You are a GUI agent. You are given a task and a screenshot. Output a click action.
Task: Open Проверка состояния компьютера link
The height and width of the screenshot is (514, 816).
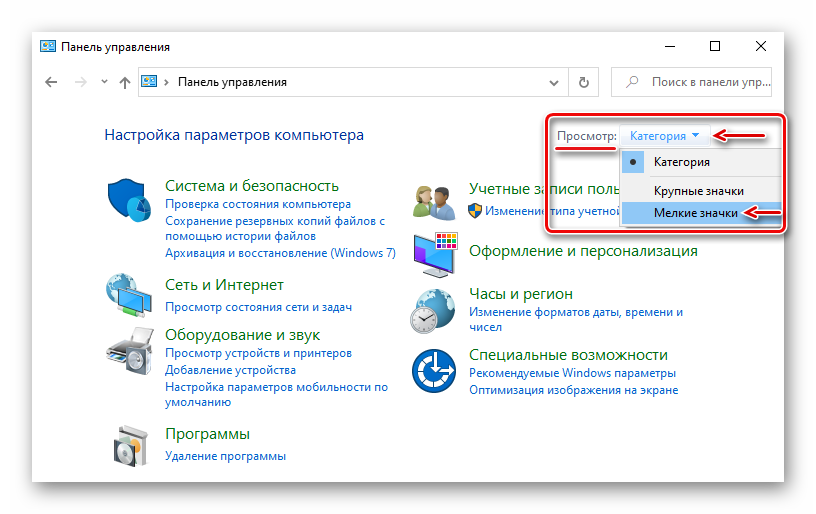258,204
